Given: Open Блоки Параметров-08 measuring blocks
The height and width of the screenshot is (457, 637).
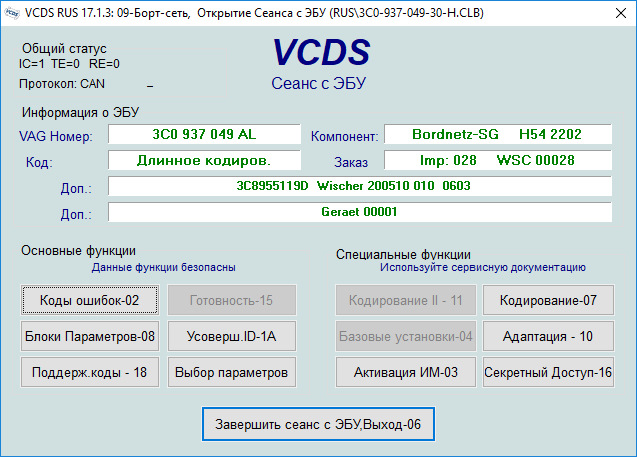Looking at the screenshot, I should [x=90, y=336].
